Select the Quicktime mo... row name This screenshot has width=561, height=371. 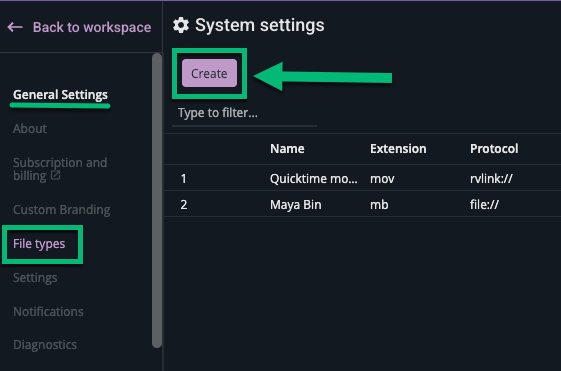[313, 178]
